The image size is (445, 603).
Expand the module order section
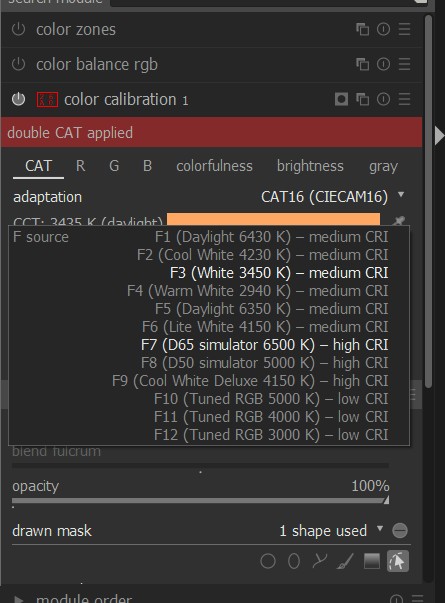[x=18, y=599]
